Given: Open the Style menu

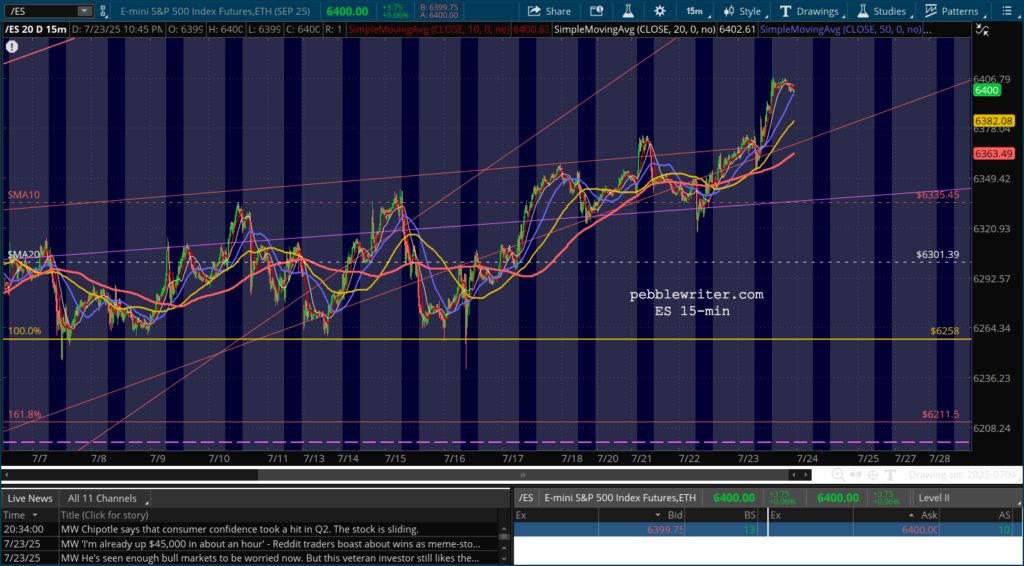Looking at the screenshot, I should click(741, 11).
